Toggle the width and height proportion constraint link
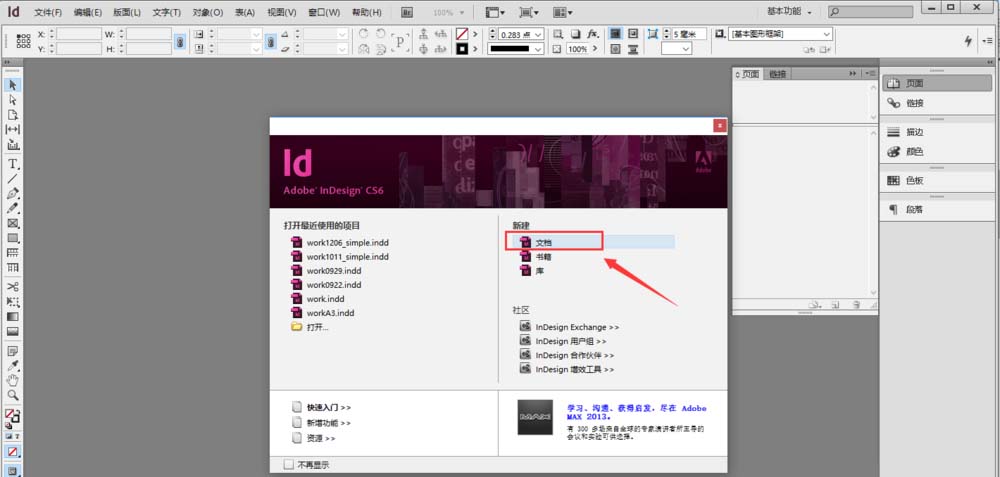 (180, 41)
